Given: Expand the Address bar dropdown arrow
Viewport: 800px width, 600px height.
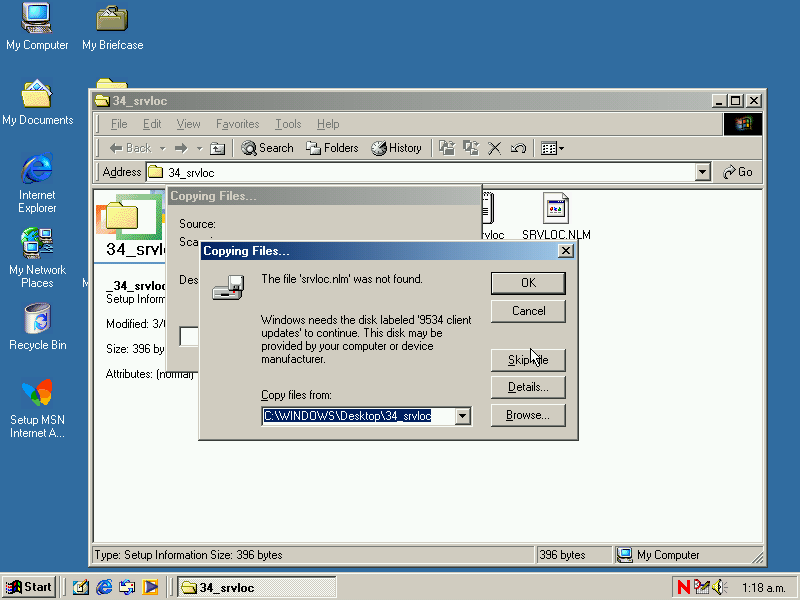Looking at the screenshot, I should (703, 172).
